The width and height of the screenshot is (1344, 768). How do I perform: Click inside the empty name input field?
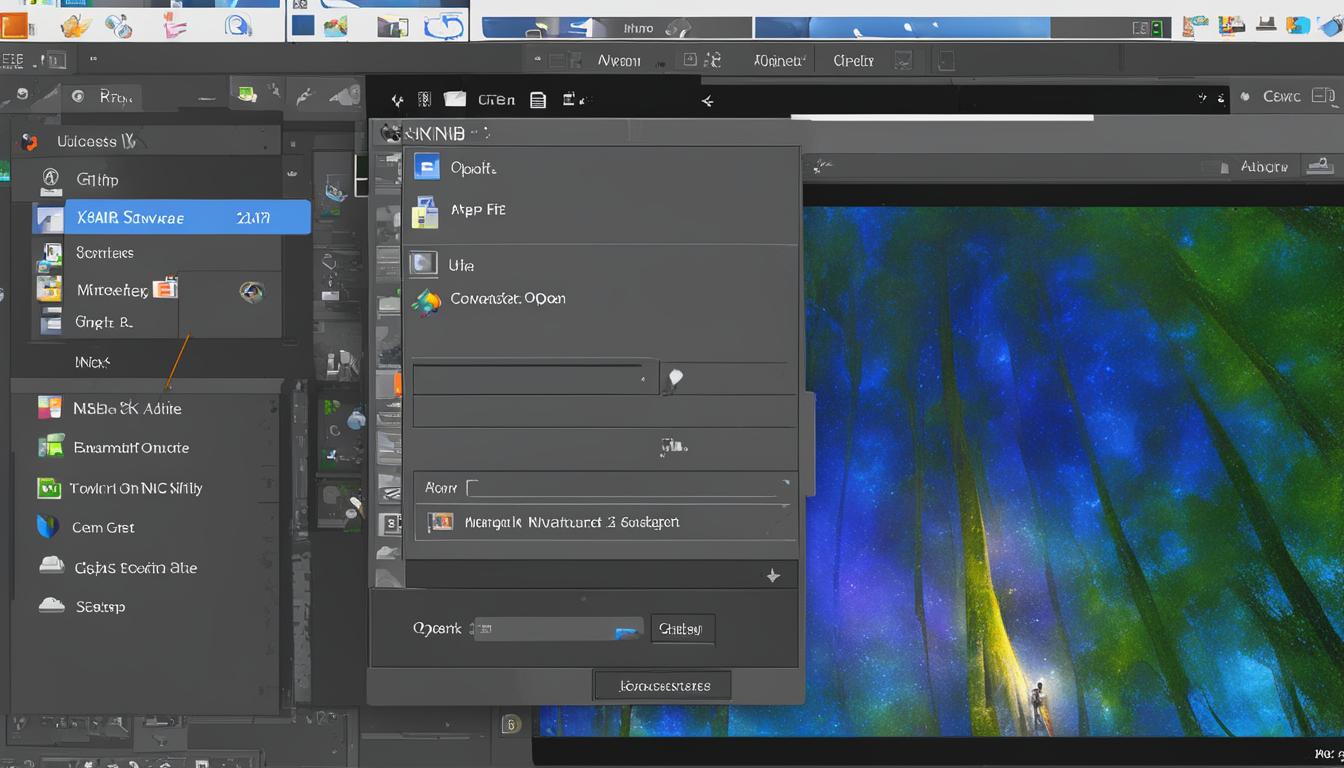620,487
